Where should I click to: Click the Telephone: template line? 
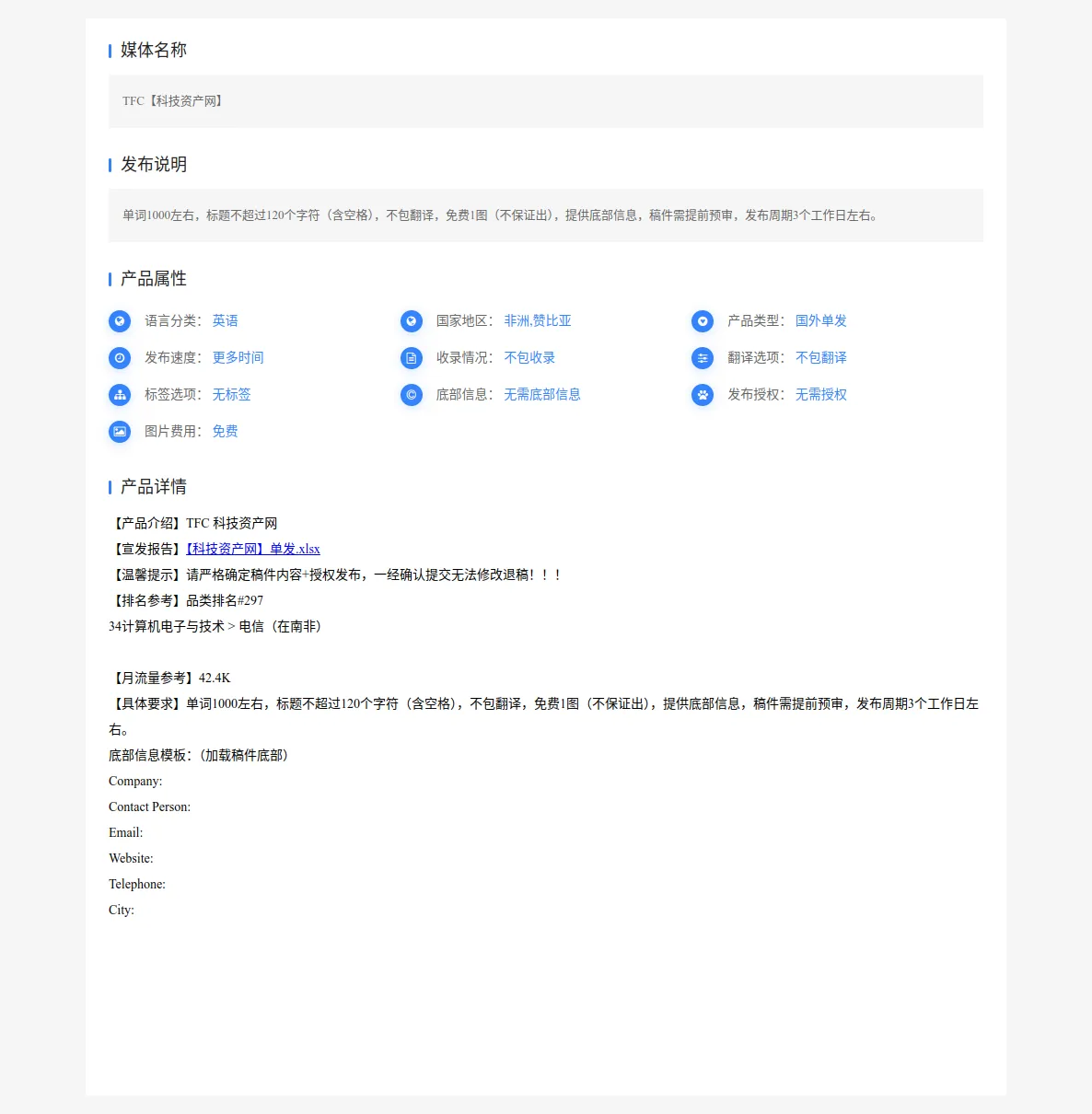pyautogui.click(x=137, y=884)
